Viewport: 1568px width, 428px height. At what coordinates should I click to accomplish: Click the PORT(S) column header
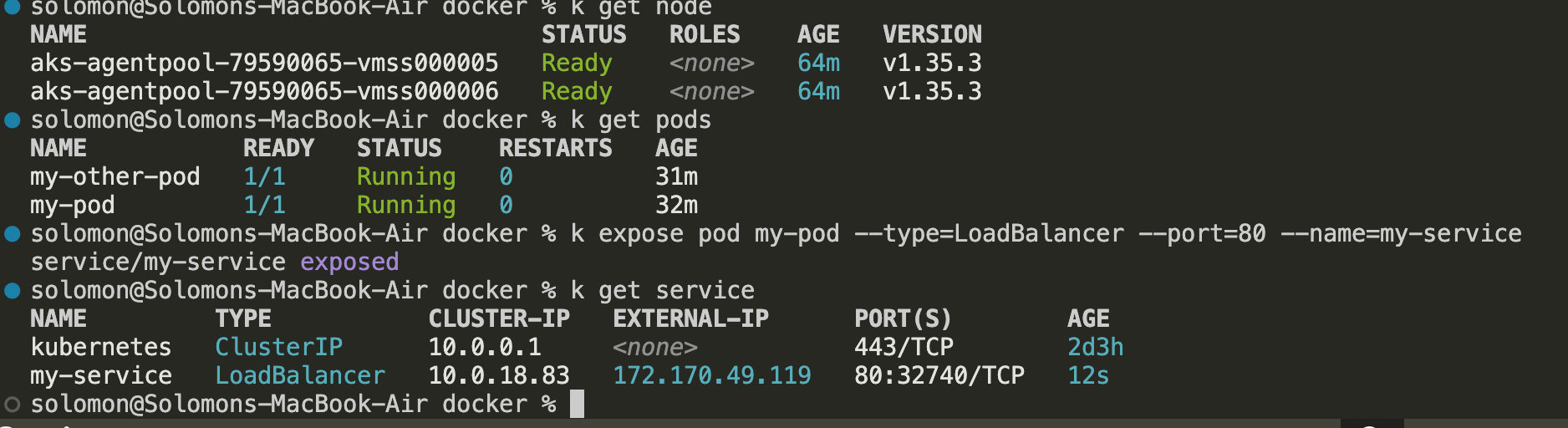click(903, 318)
